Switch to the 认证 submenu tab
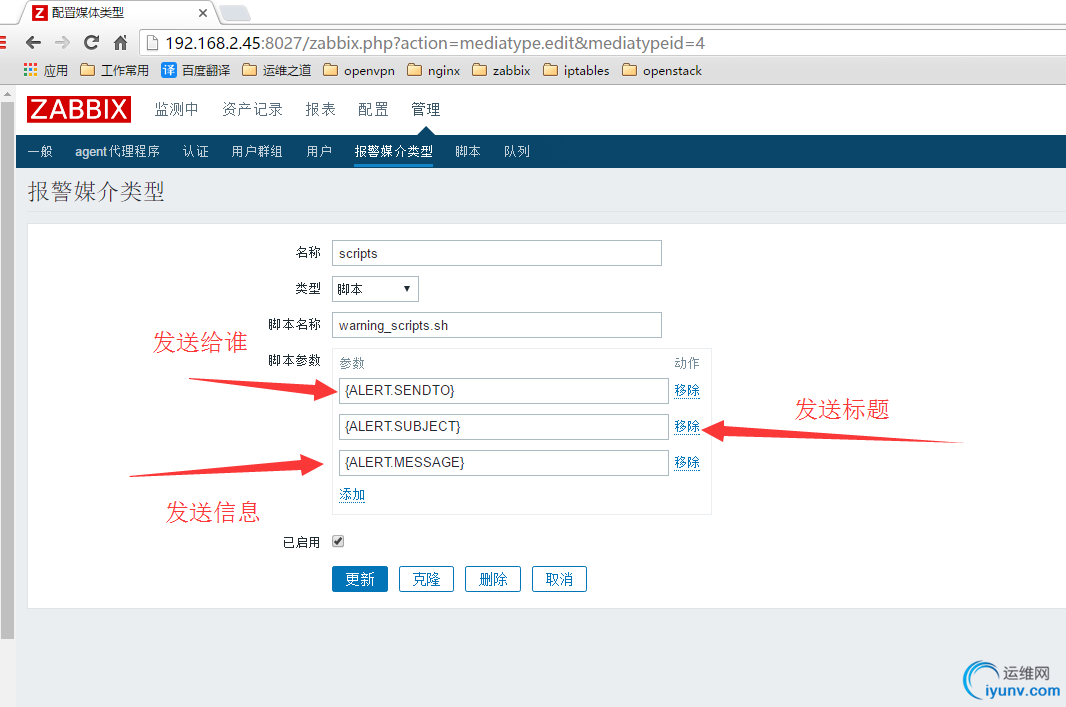The image size is (1066, 707). coord(196,151)
